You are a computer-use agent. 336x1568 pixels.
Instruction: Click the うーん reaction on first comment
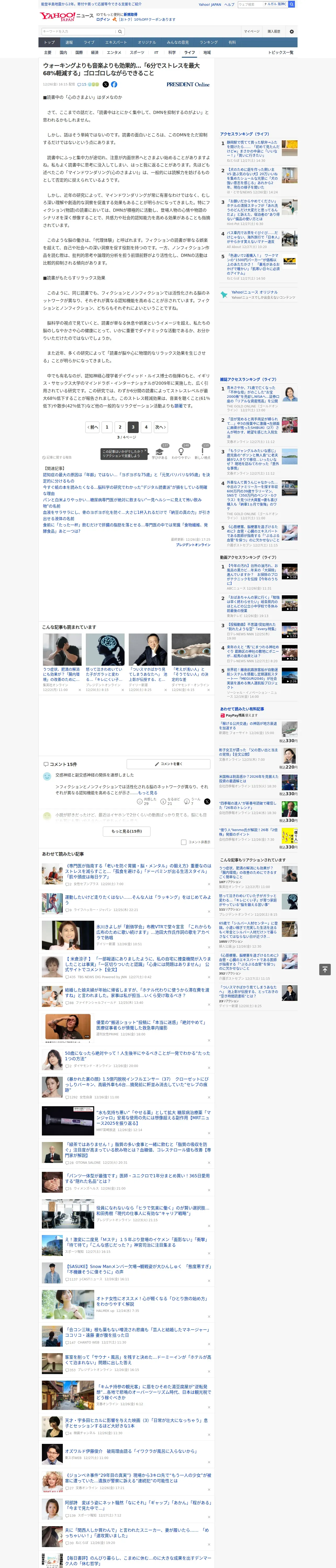[x=193, y=802]
